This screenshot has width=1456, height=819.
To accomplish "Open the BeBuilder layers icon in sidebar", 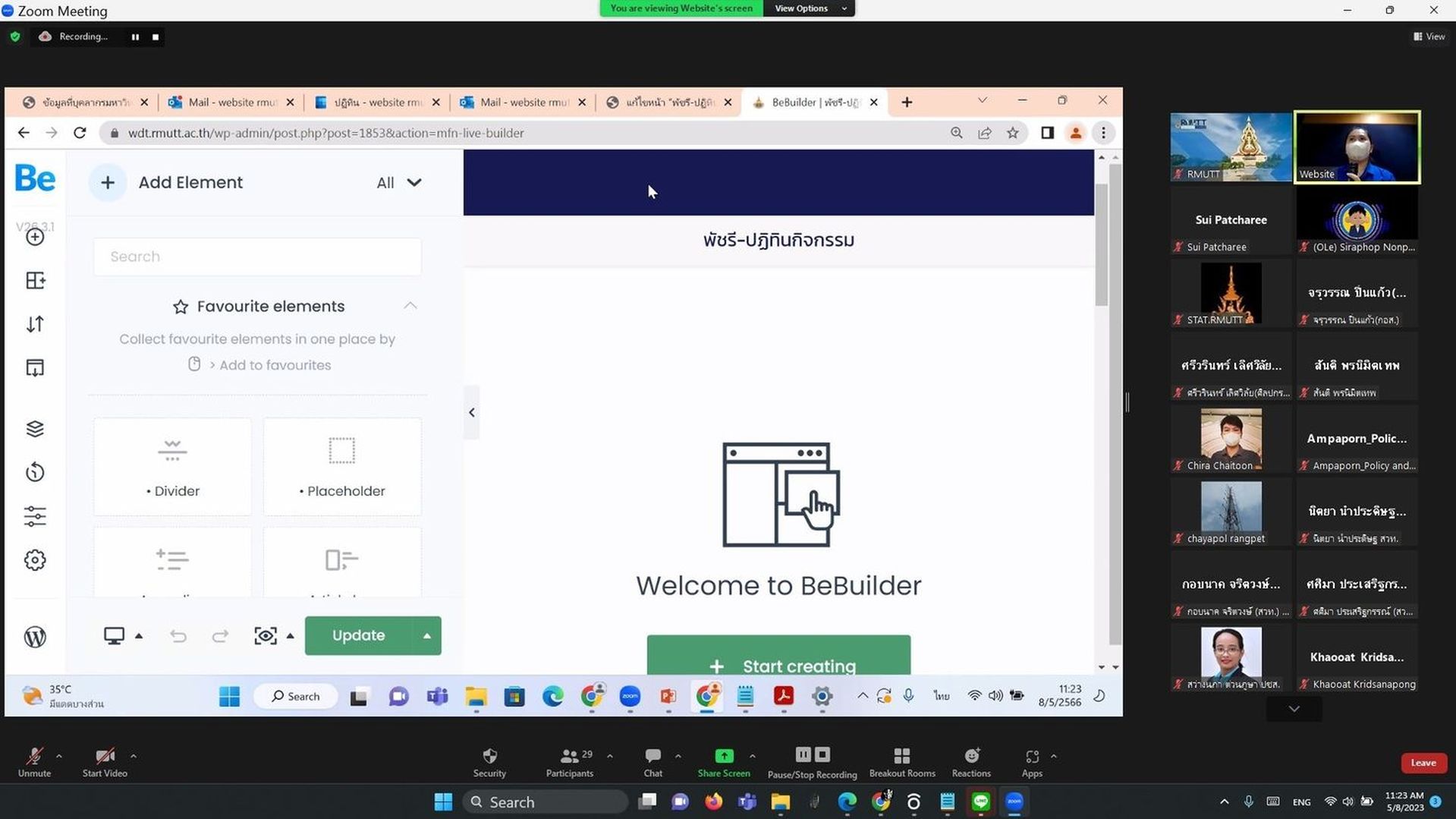I will pos(35,429).
